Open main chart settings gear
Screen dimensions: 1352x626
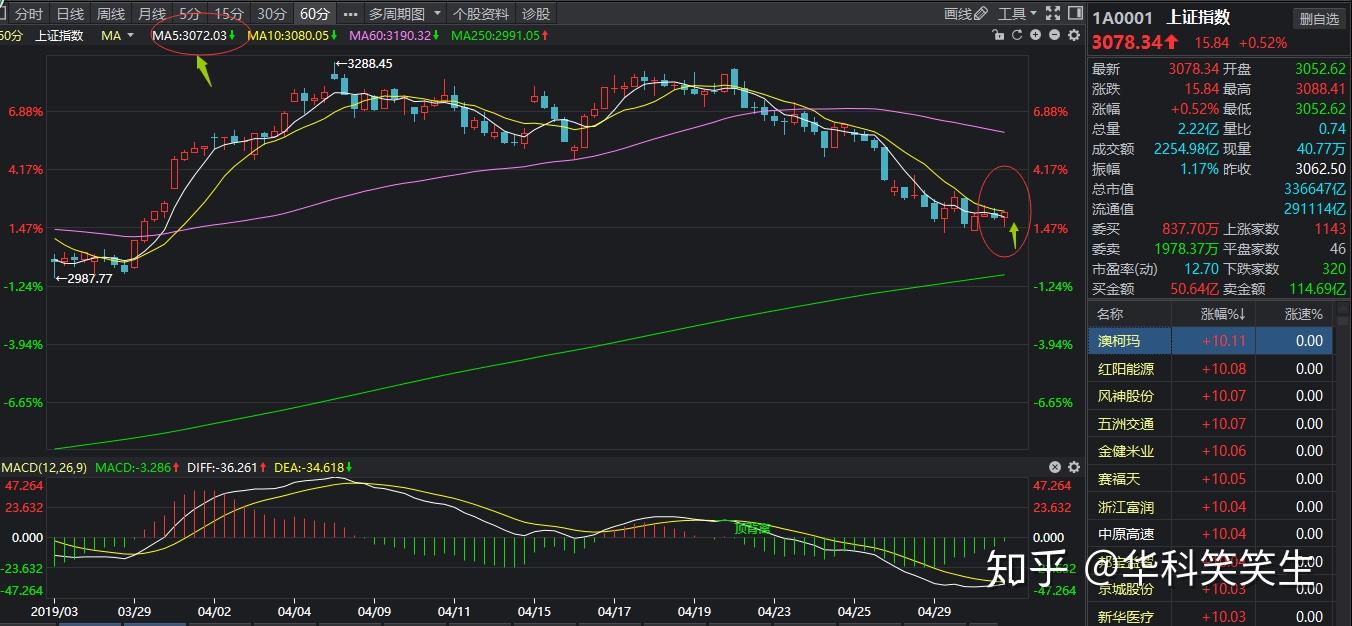coord(1074,35)
